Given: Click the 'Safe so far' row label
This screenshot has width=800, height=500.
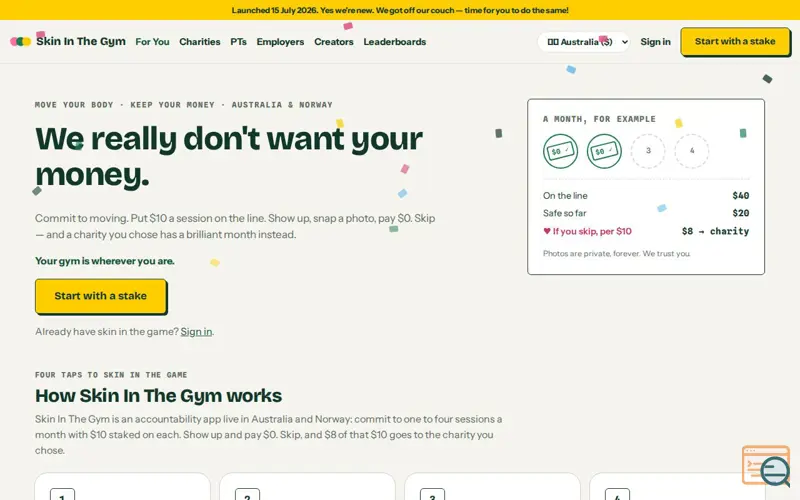Looking at the screenshot, I should pos(564,213).
